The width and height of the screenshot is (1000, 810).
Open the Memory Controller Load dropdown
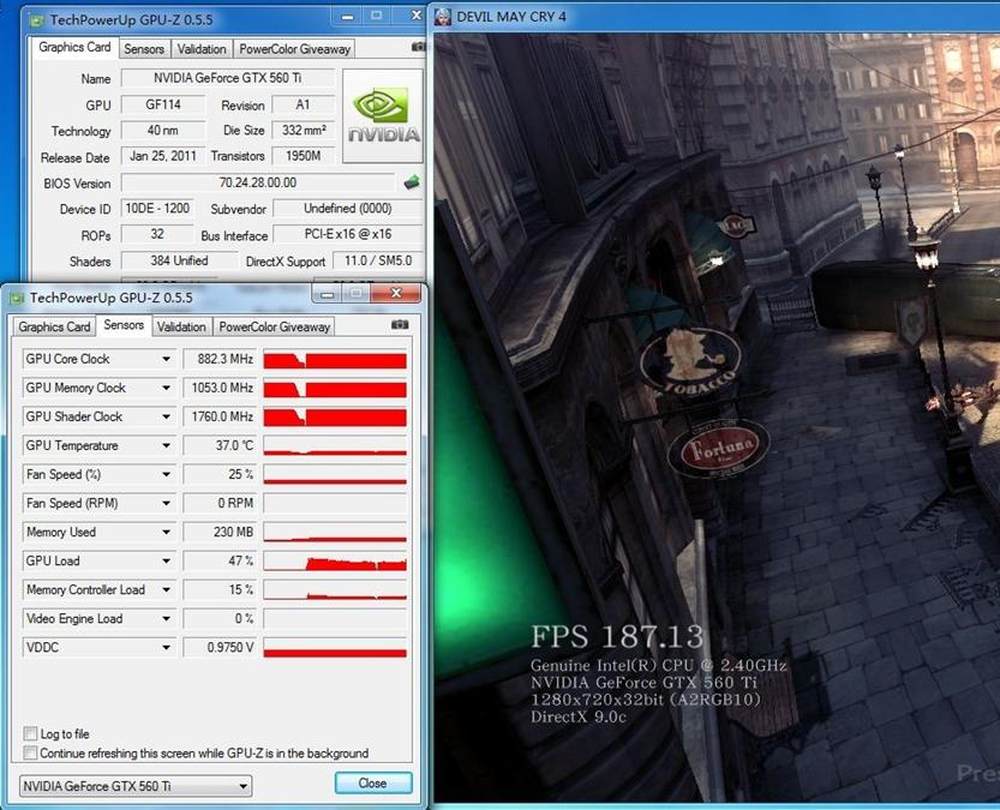pos(166,589)
